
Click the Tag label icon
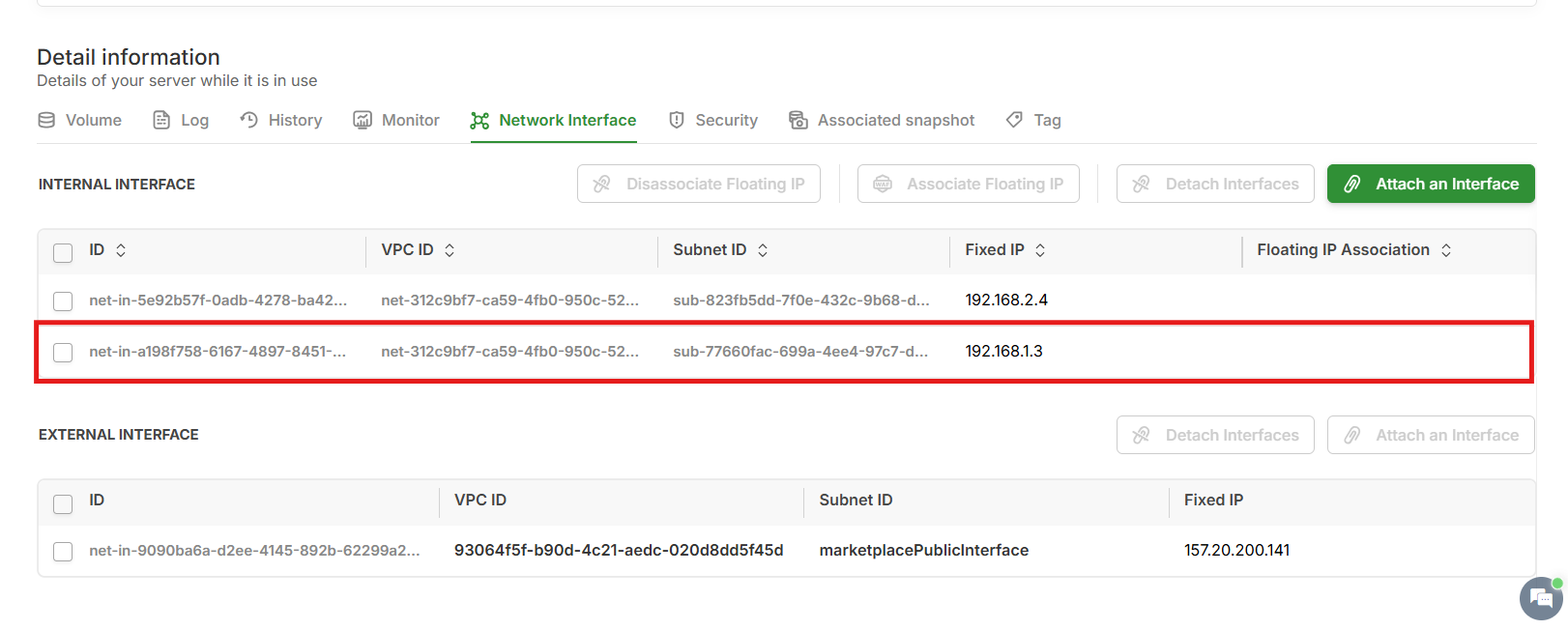(1014, 120)
